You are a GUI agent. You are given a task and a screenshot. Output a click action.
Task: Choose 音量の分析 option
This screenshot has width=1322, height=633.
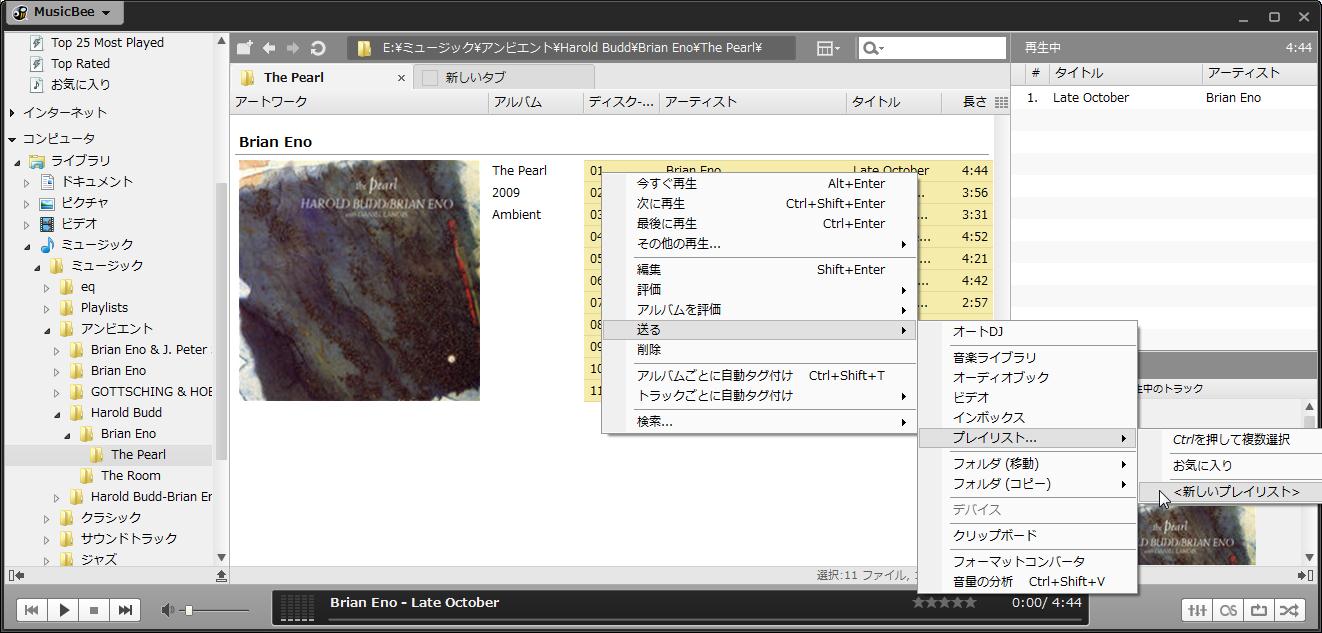1027,582
